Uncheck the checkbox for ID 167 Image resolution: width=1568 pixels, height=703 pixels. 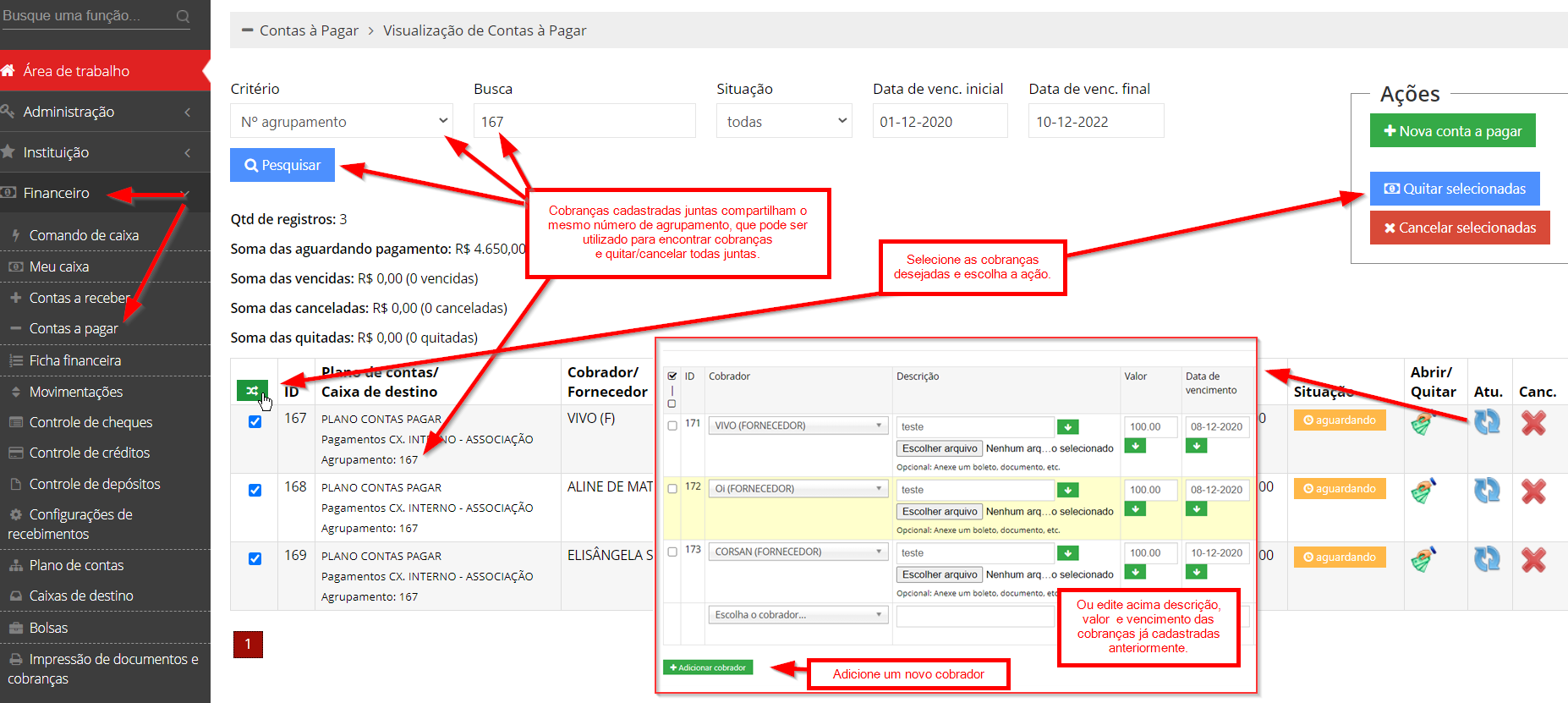(x=255, y=421)
